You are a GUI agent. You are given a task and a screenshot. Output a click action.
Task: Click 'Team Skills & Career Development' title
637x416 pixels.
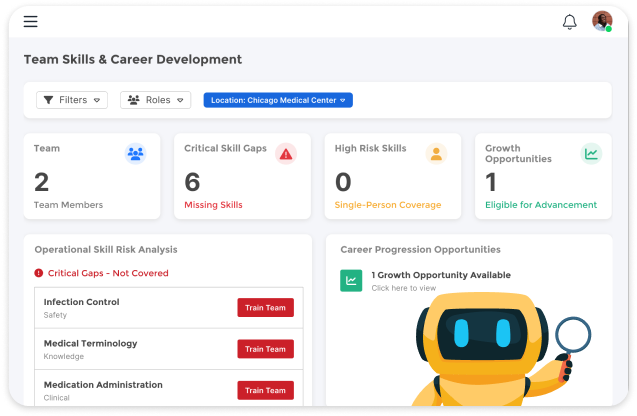133,59
